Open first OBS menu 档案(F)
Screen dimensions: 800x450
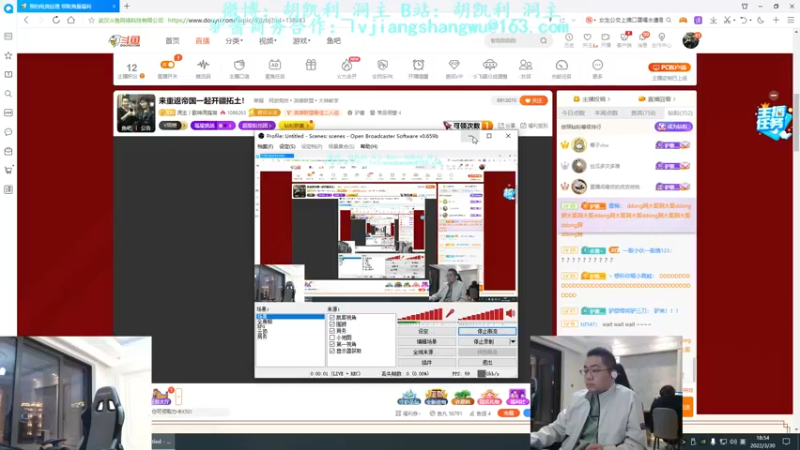point(265,146)
